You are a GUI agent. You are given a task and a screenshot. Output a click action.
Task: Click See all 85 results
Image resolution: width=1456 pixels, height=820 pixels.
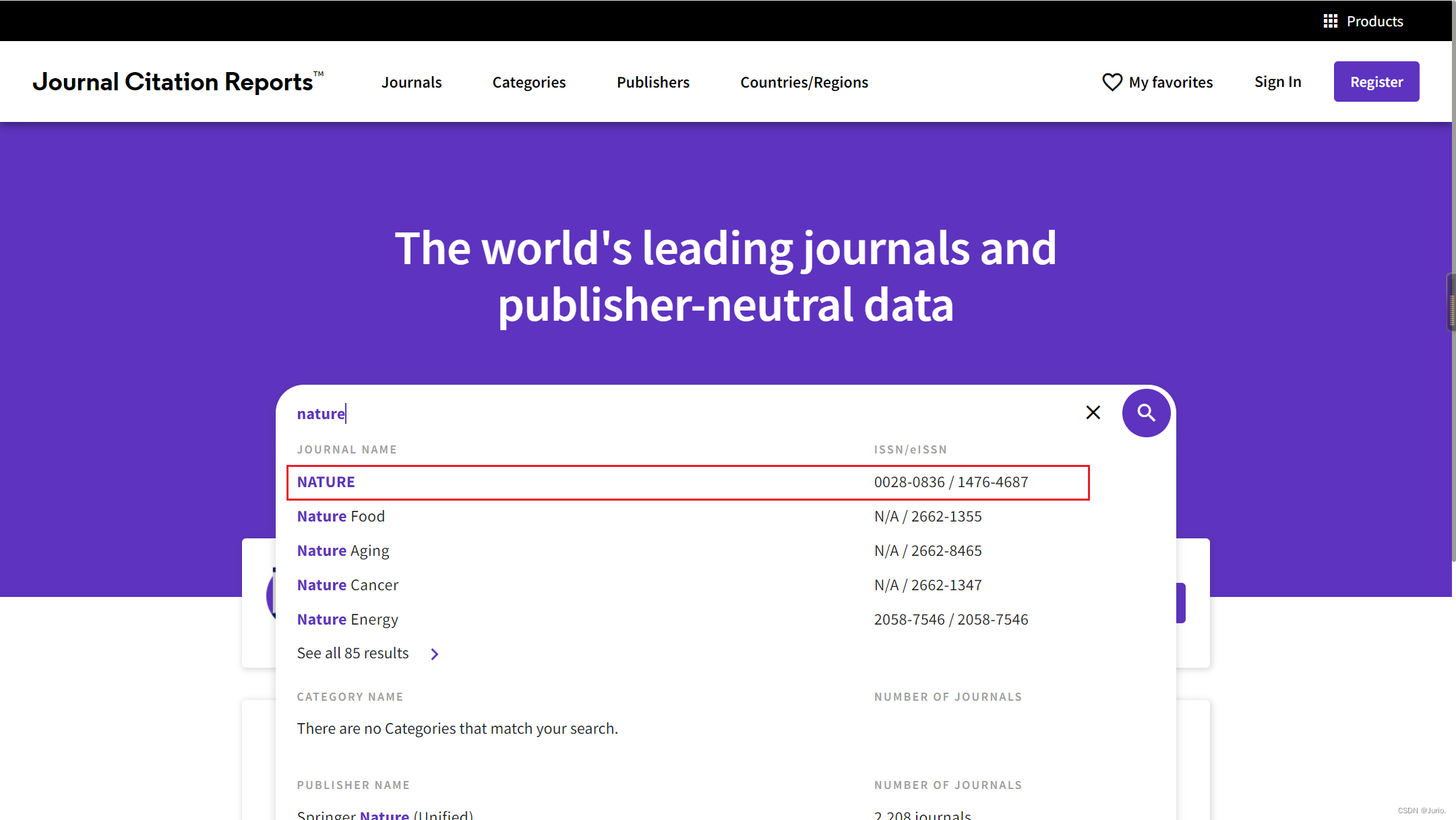(x=353, y=653)
